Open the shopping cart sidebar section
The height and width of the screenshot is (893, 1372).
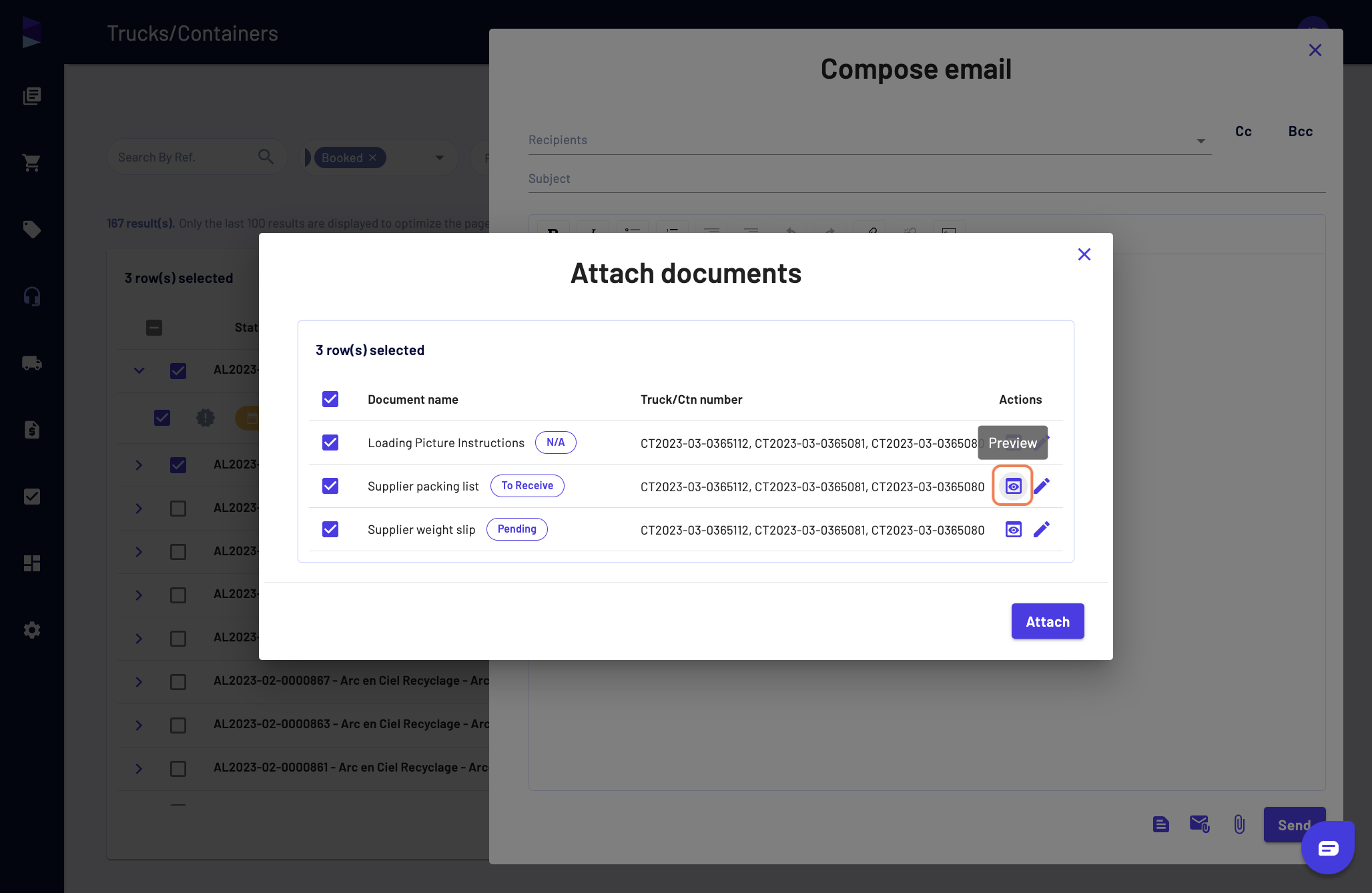[x=31, y=163]
